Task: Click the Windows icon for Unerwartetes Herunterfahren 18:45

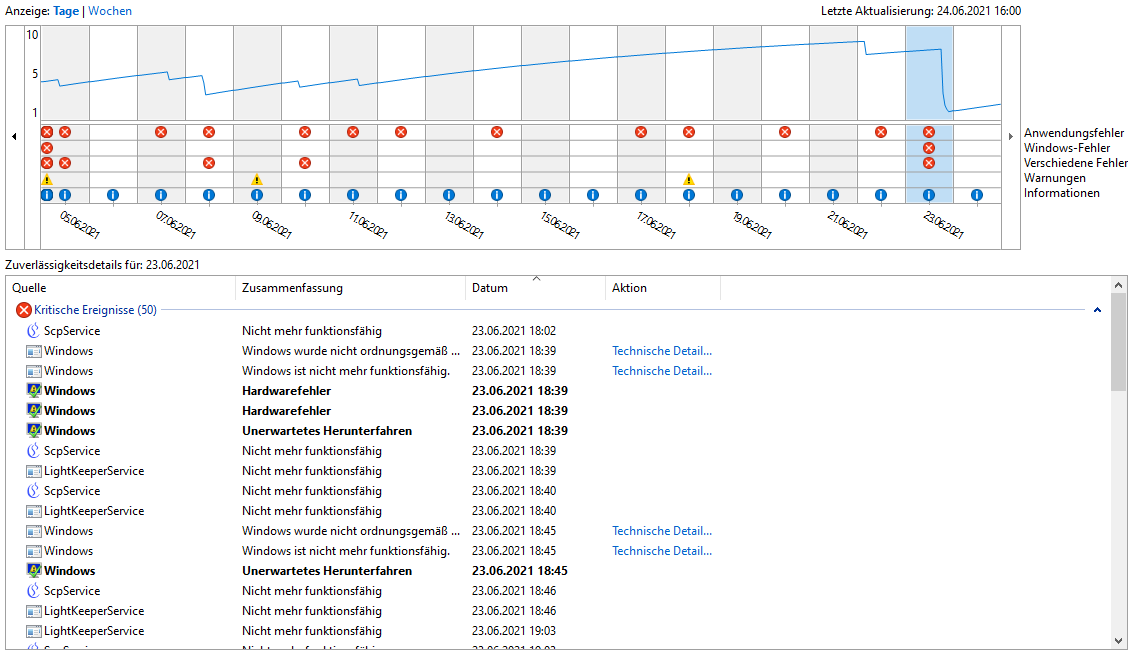Action: [33, 571]
